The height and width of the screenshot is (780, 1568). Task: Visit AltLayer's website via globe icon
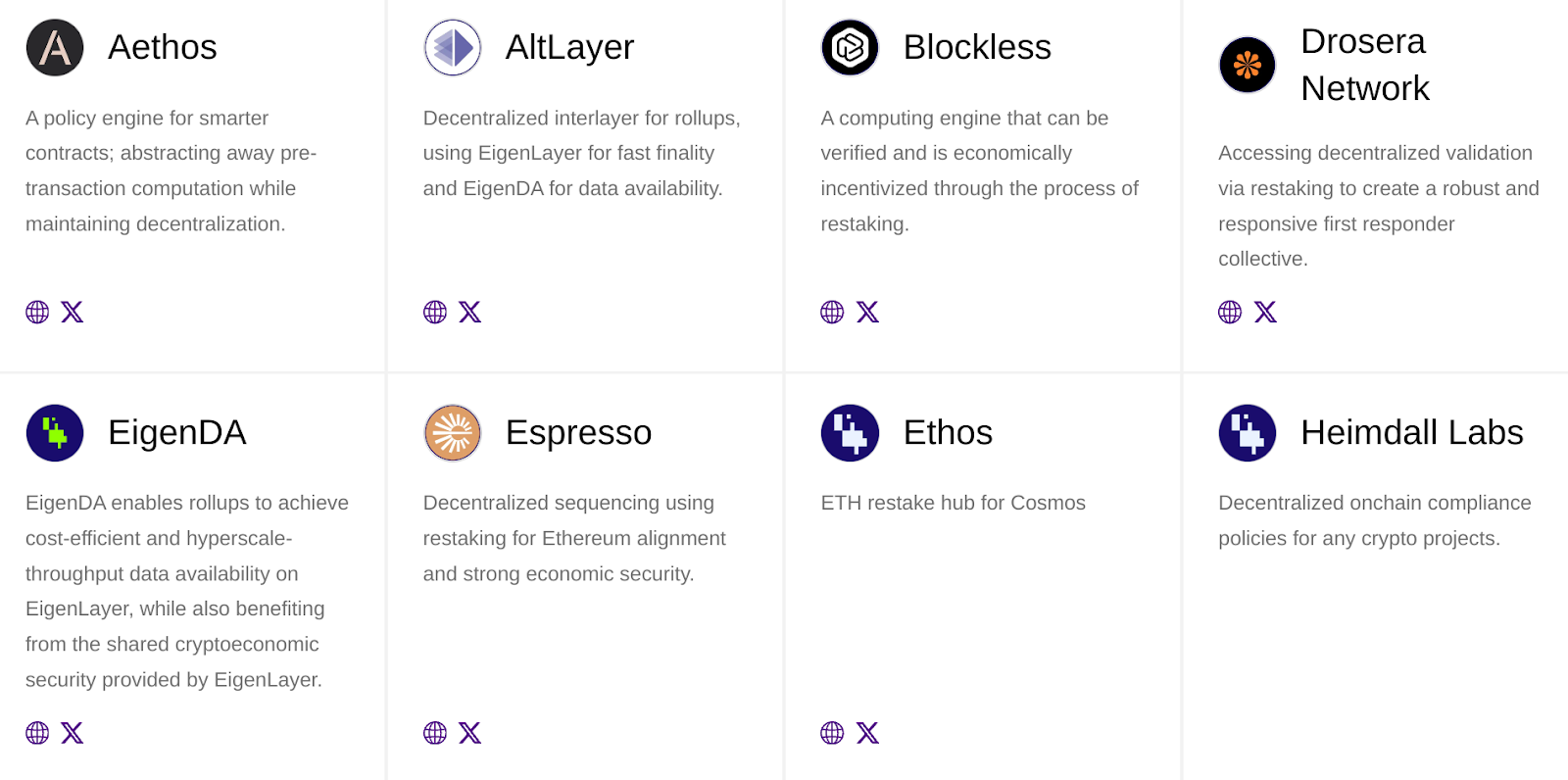[x=435, y=312]
